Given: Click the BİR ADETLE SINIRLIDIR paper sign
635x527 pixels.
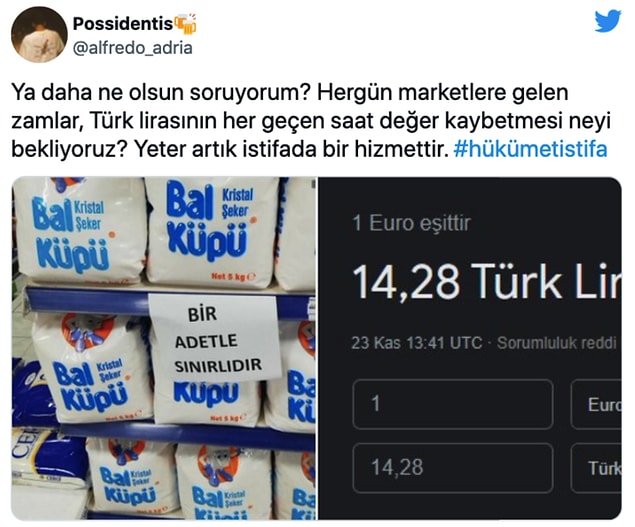Looking at the screenshot, I should 215,338.
